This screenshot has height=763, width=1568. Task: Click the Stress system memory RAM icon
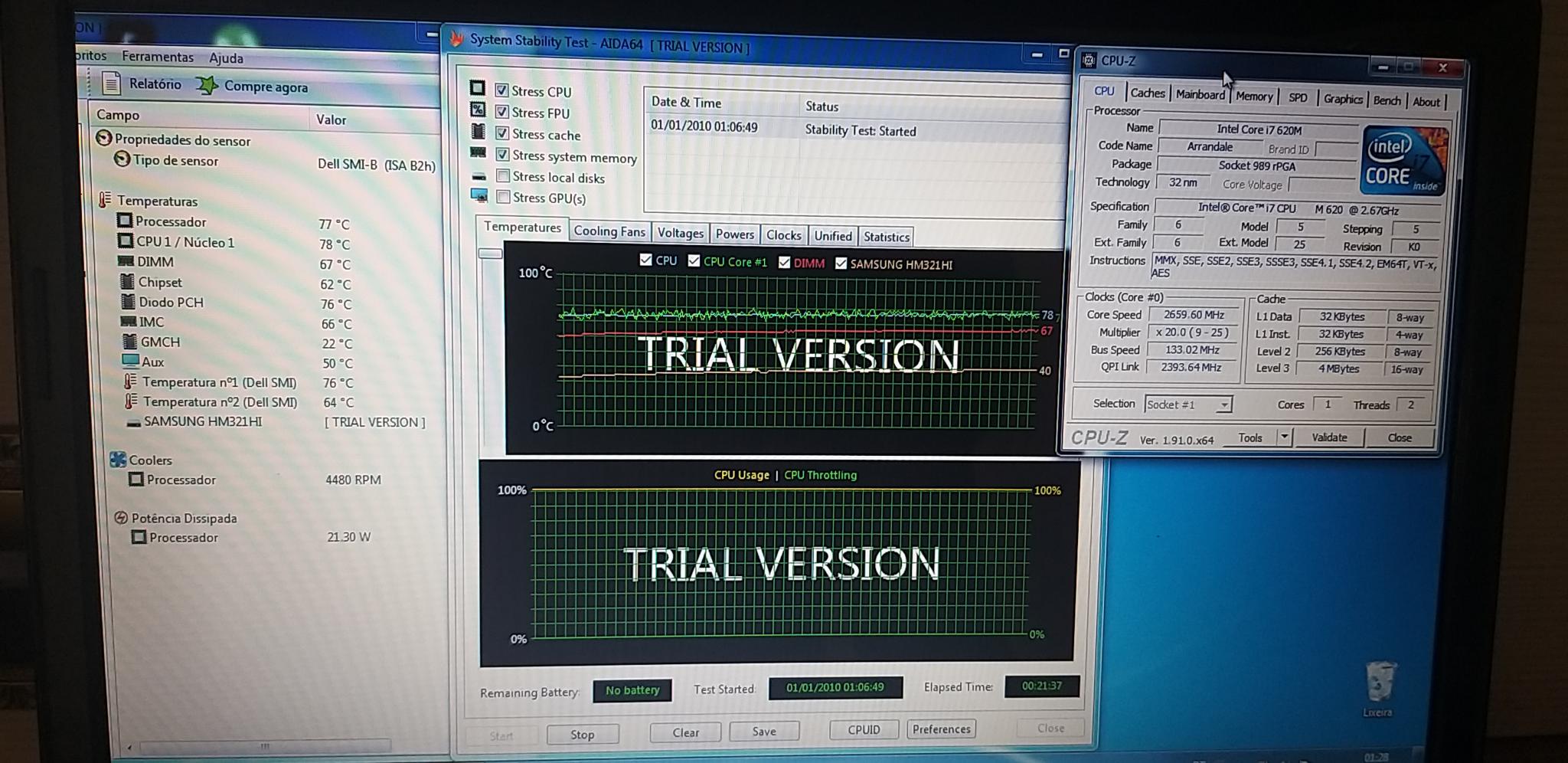click(479, 153)
